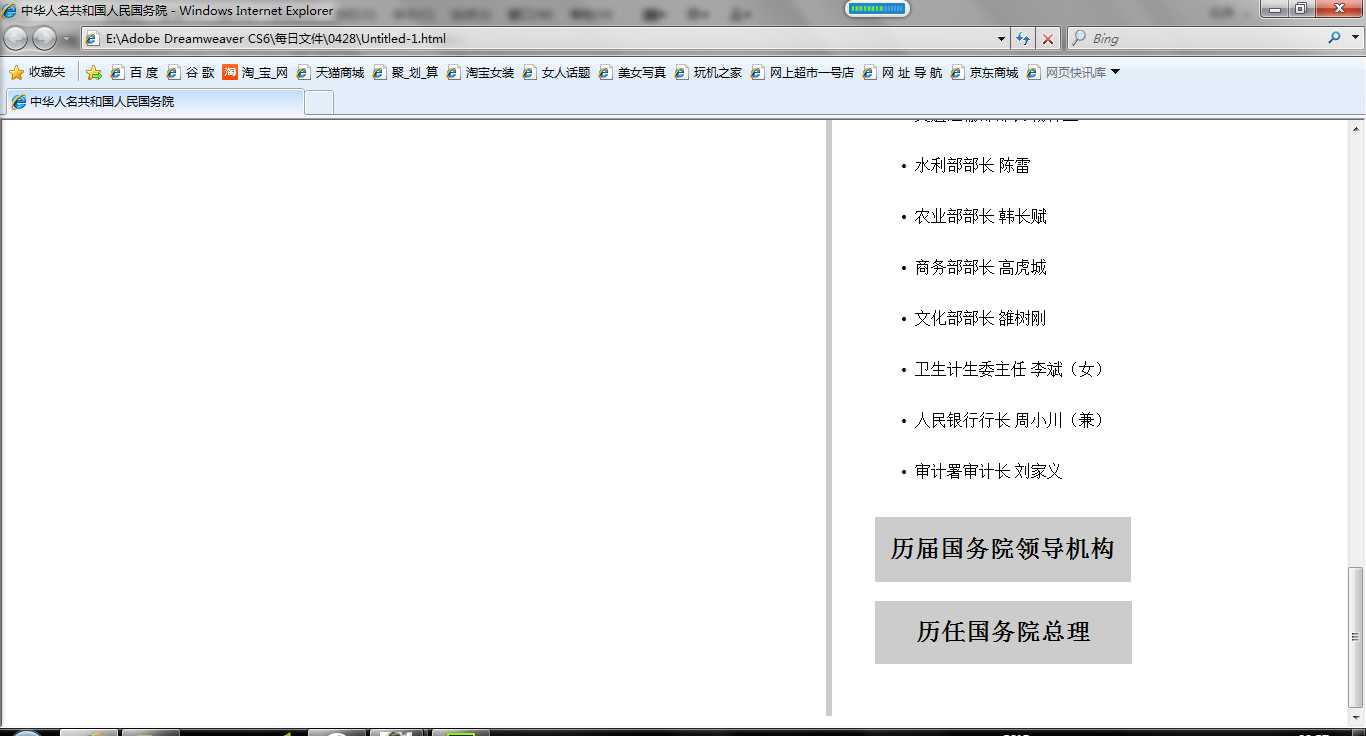Click the list item 卫生计生委主任 李斌(女)
The height and width of the screenshot is (736, 1366).
point(1011,369)
